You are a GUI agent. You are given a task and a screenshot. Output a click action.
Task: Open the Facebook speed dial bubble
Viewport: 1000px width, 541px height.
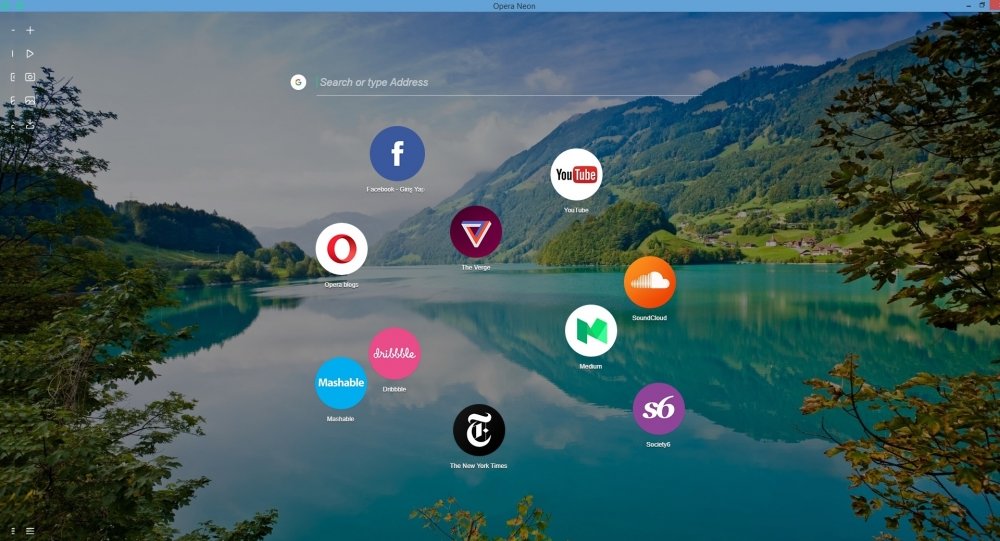tap(397, 153)
